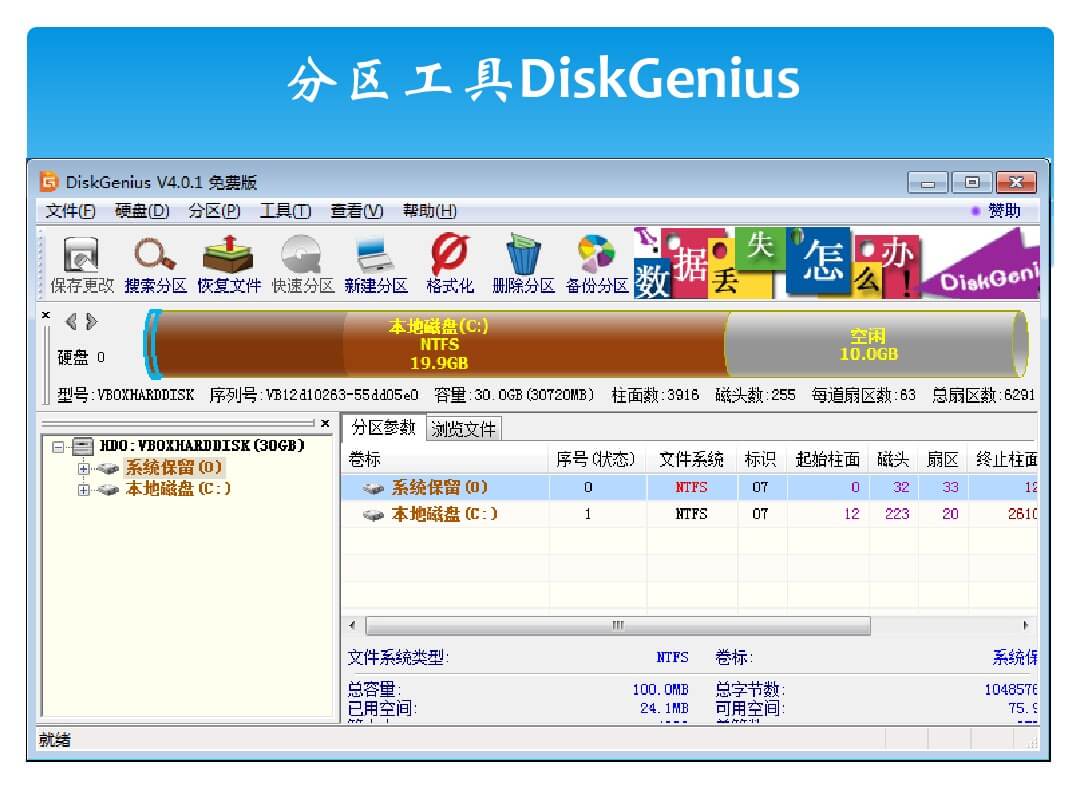
Task: Select the 空闲 10.0GB free space bar
Action: click(868, 345)
